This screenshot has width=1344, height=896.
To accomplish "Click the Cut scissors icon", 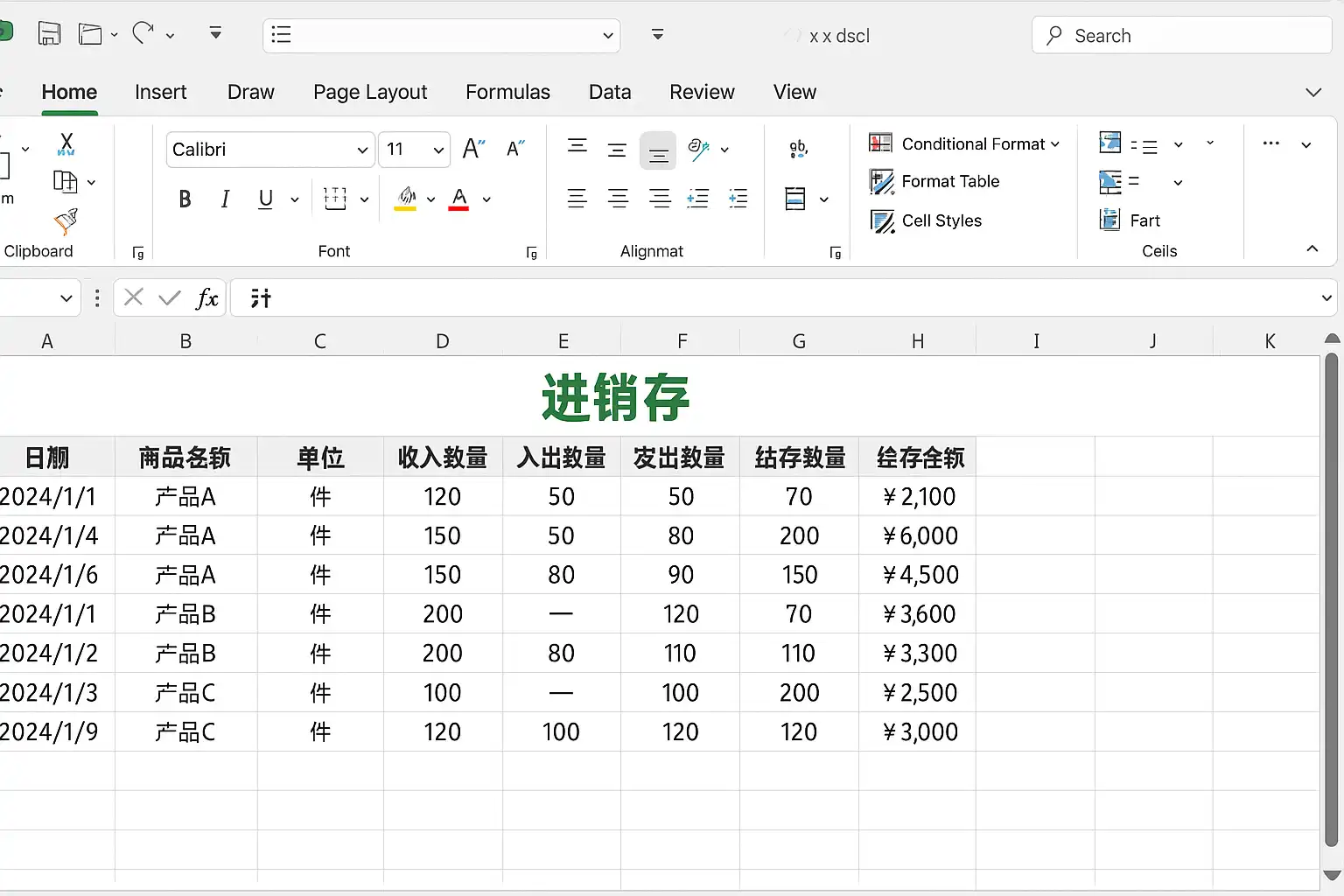I will pos(66,143).
